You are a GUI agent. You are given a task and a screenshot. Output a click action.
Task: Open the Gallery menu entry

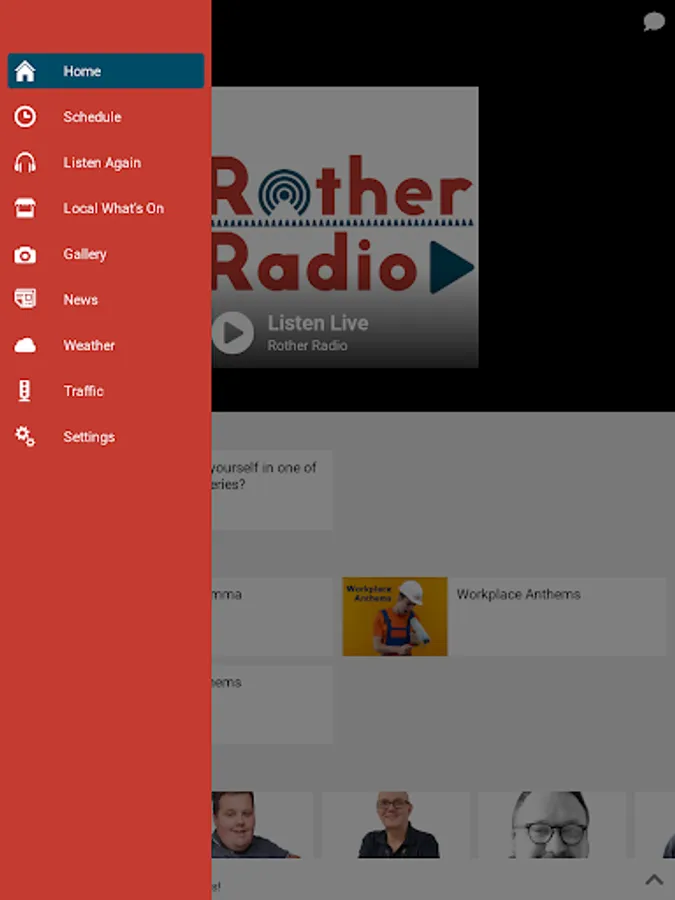106,254
